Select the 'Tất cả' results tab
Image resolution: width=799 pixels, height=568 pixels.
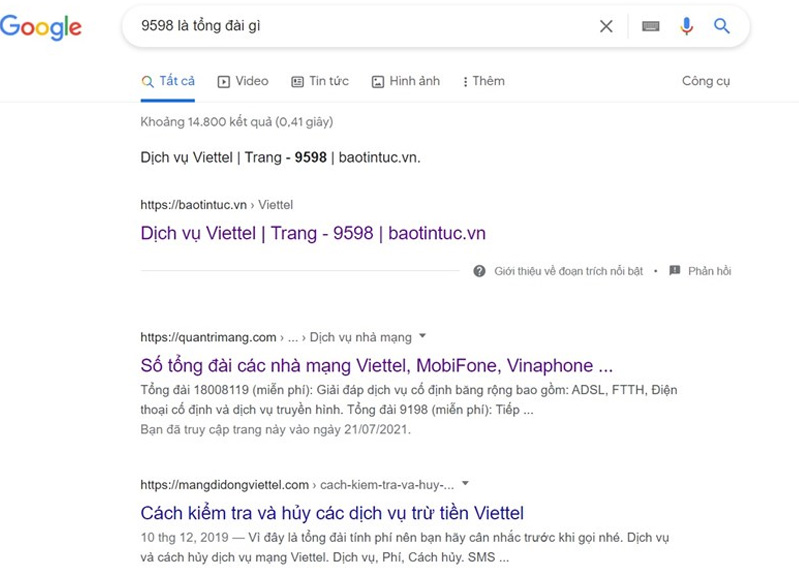tap(168, 82)
